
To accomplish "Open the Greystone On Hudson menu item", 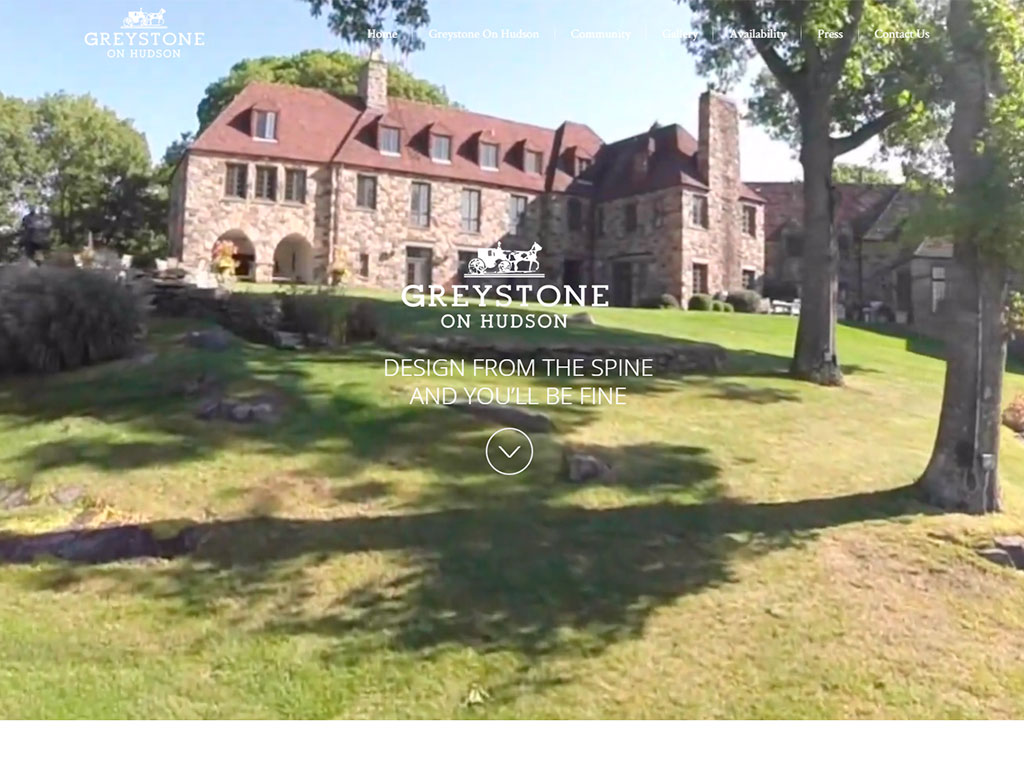I will 484,34.
